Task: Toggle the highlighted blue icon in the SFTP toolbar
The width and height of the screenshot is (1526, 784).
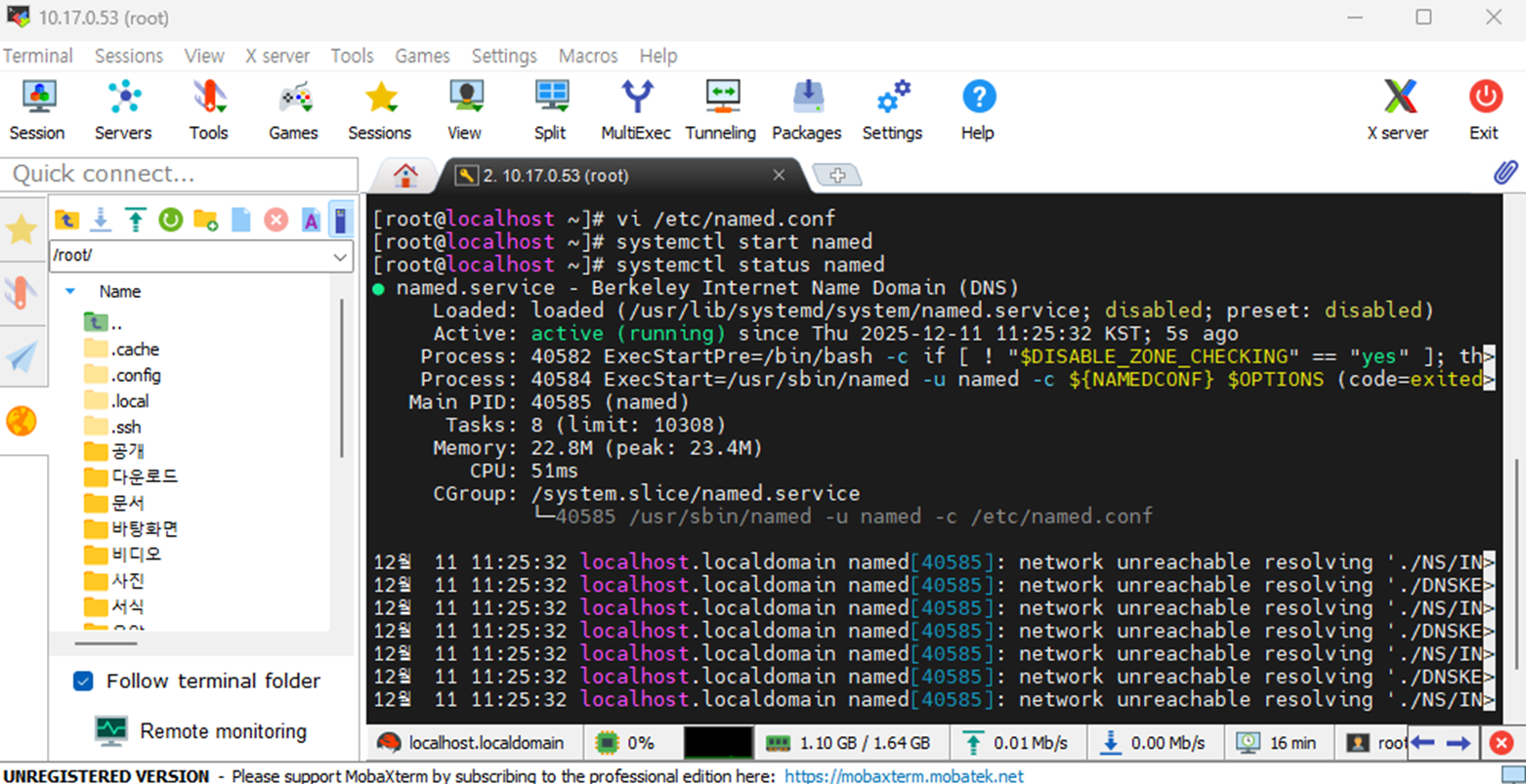Action: [341, 220]
